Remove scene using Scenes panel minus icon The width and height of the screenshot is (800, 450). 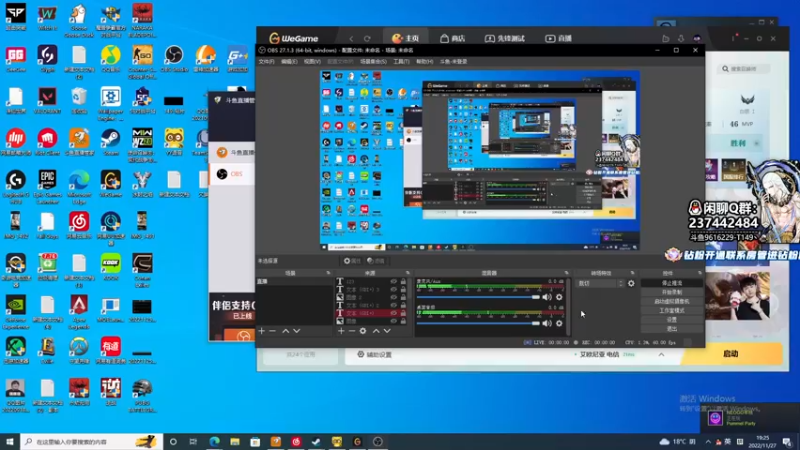pos(272,331)
